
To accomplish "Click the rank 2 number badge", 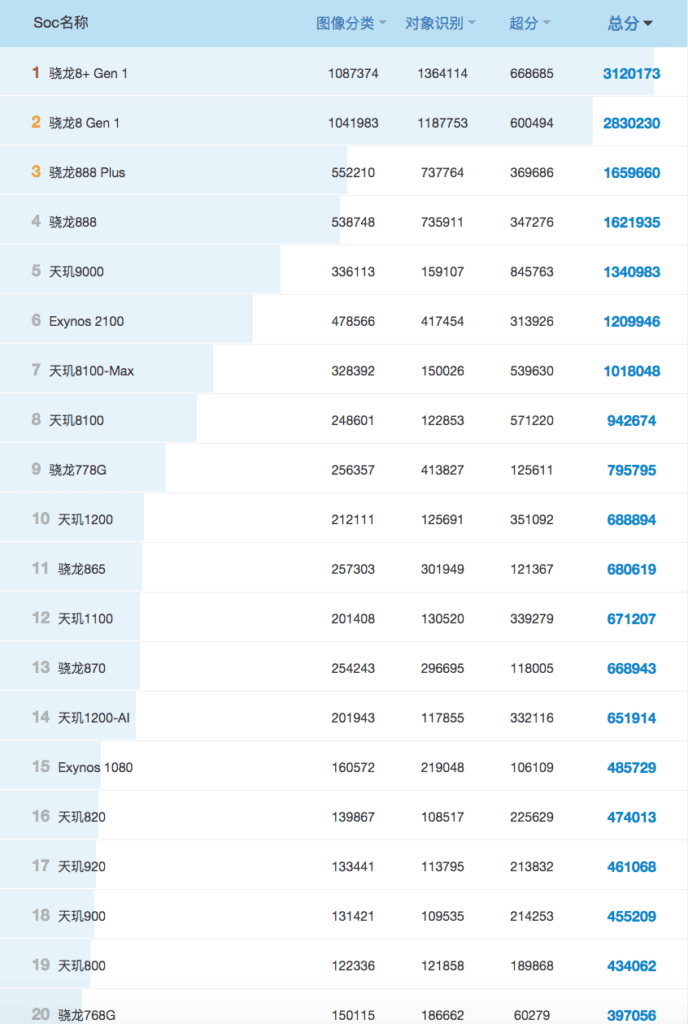I will pyautogui.click(x=36, y=123).
